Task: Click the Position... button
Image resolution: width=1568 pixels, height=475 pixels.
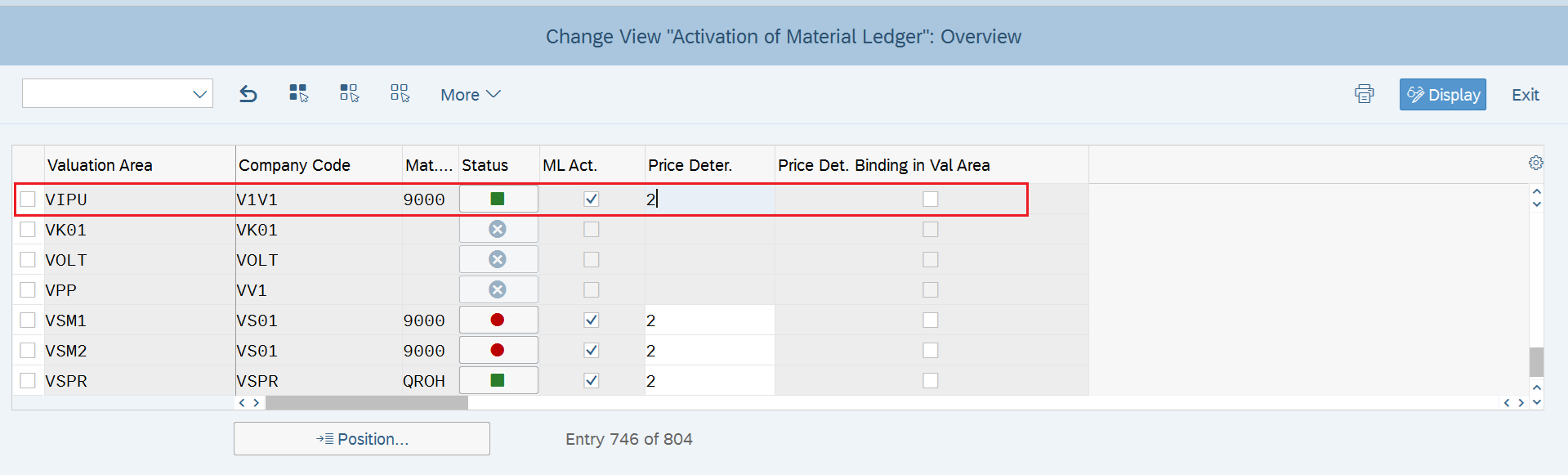Action: coord(362,439)
